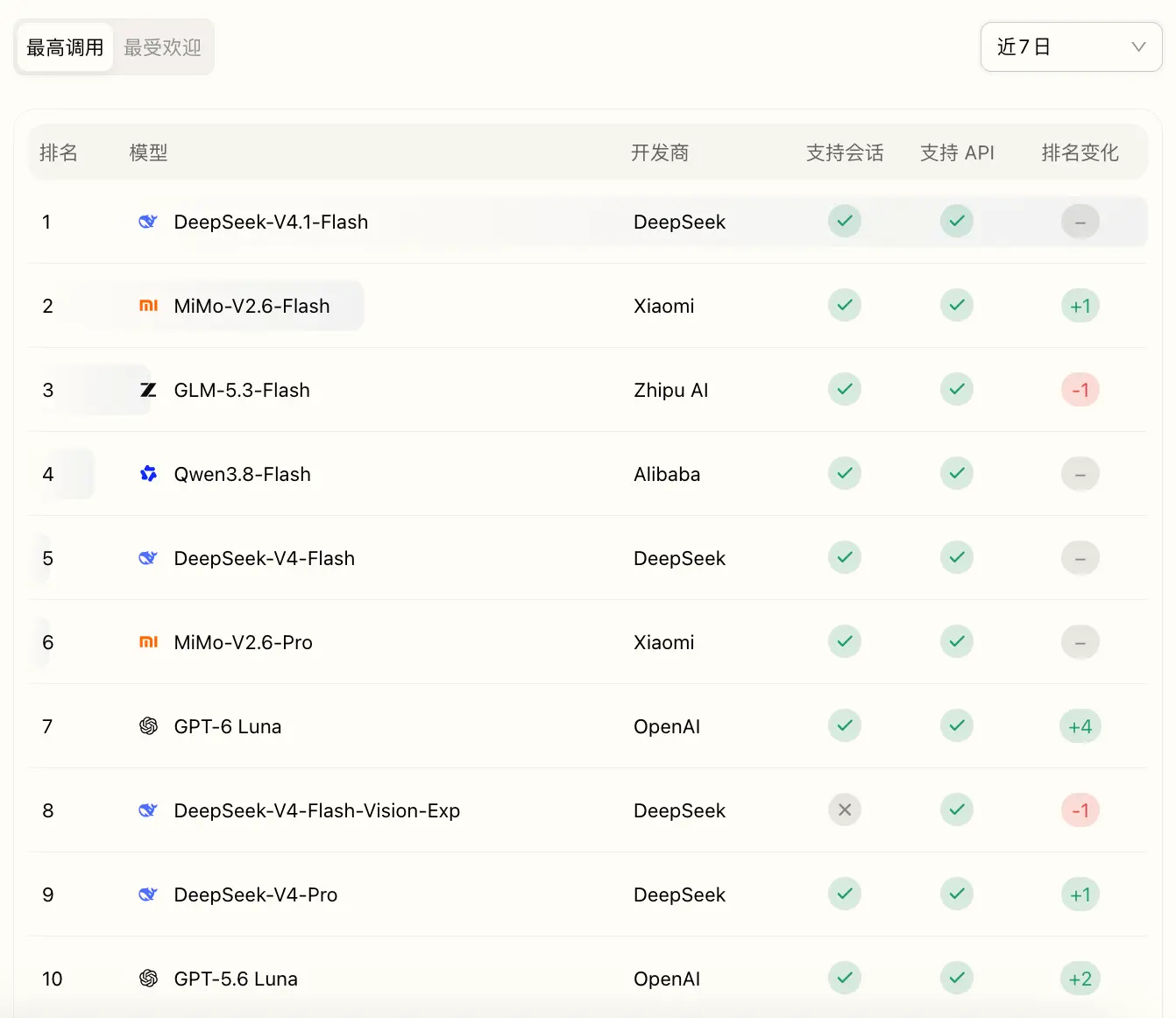Open the Qwen3.8-Flash model link
This screenshot has width=1176, height=1018.
point(242,474)
